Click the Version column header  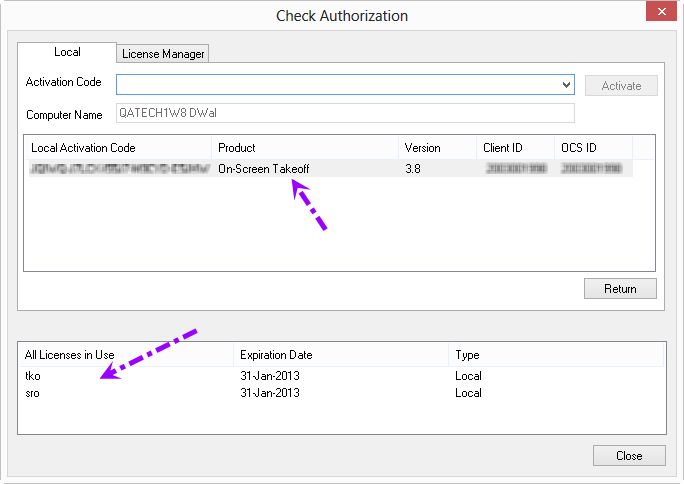pos(437,148)
